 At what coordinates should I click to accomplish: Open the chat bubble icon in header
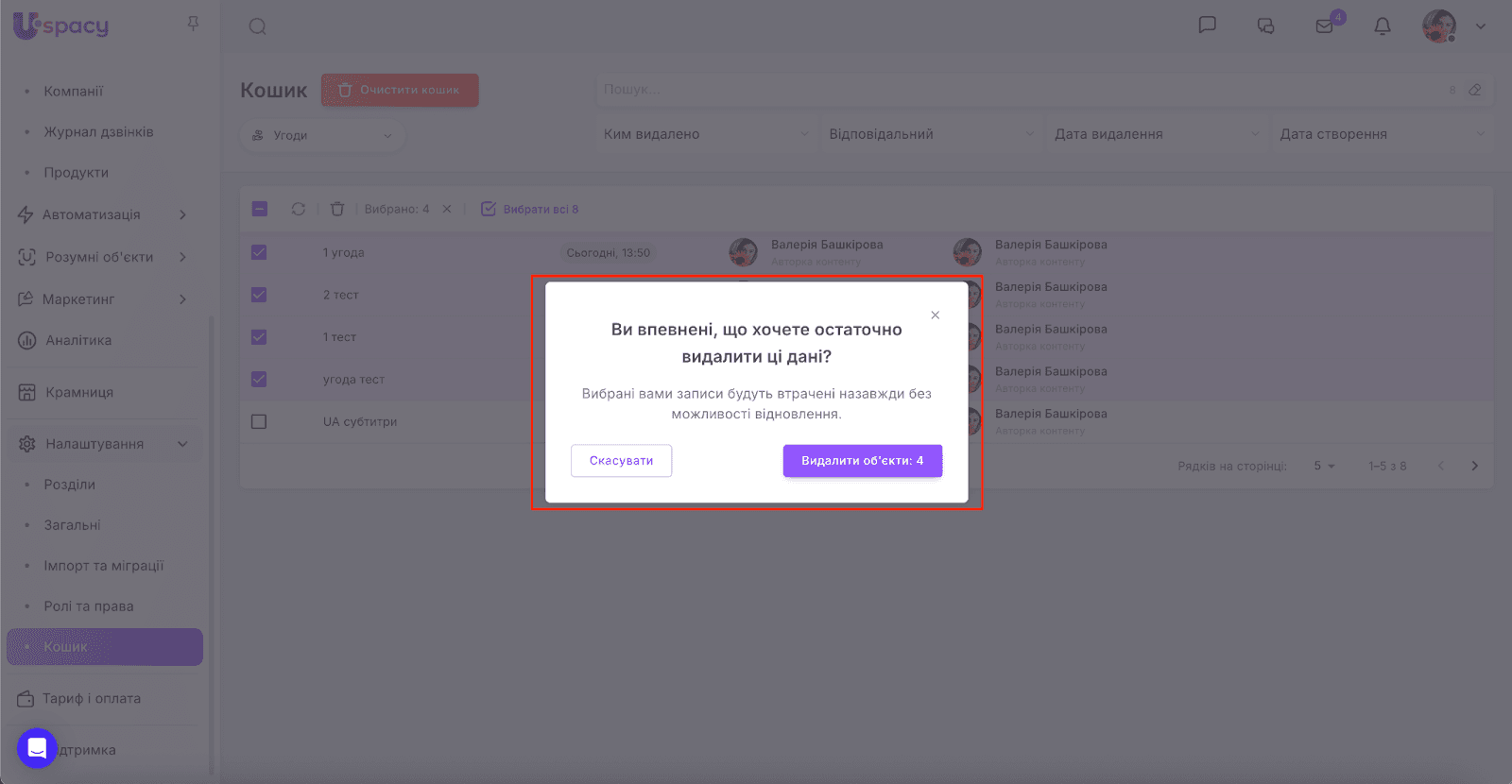[x=1207, y=26]
